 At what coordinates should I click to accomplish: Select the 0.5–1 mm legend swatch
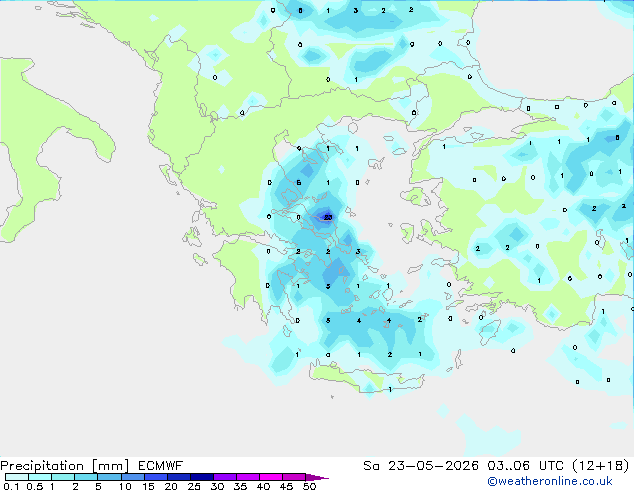click(x=40, y=477)
